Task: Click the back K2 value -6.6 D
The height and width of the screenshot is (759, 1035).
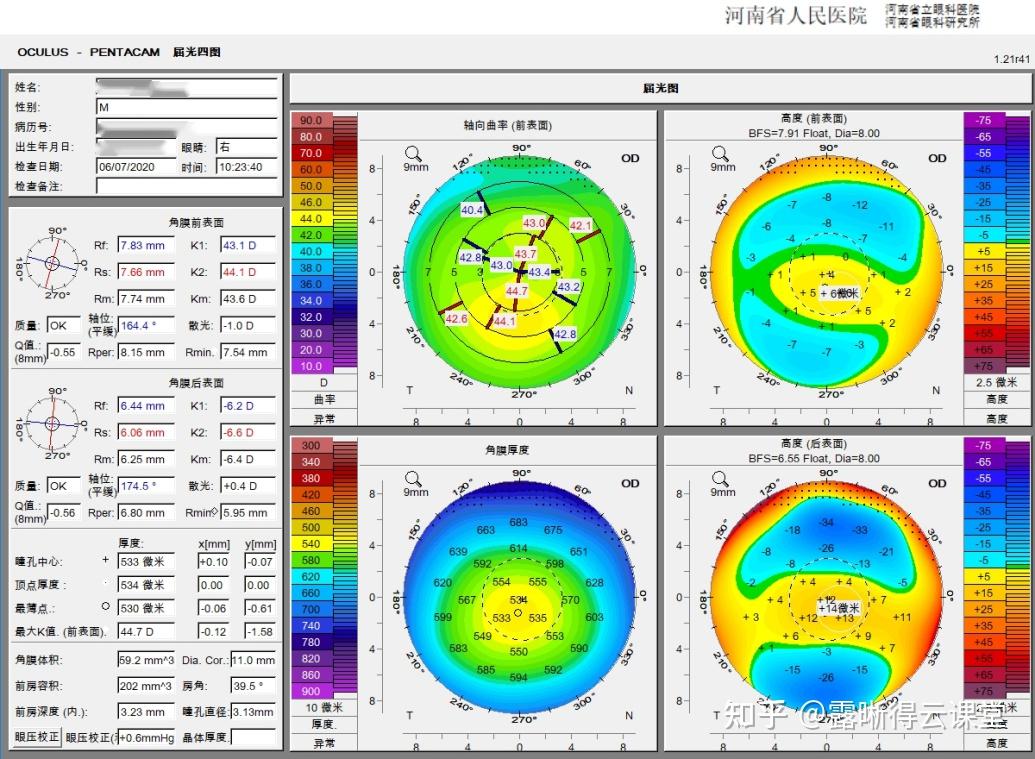Action: [x=248, y=432]
